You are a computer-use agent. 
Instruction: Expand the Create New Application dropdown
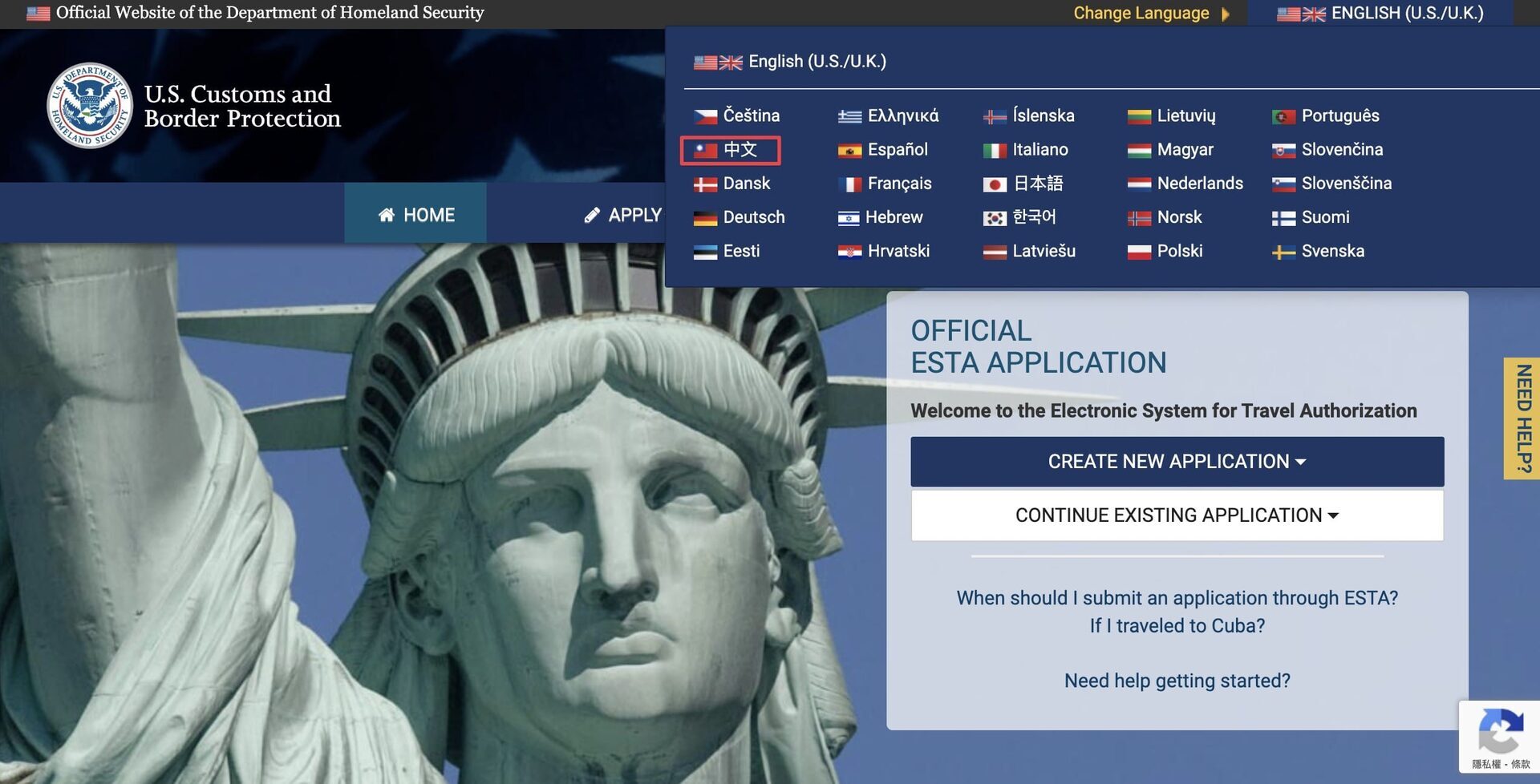coord(1177,462)
